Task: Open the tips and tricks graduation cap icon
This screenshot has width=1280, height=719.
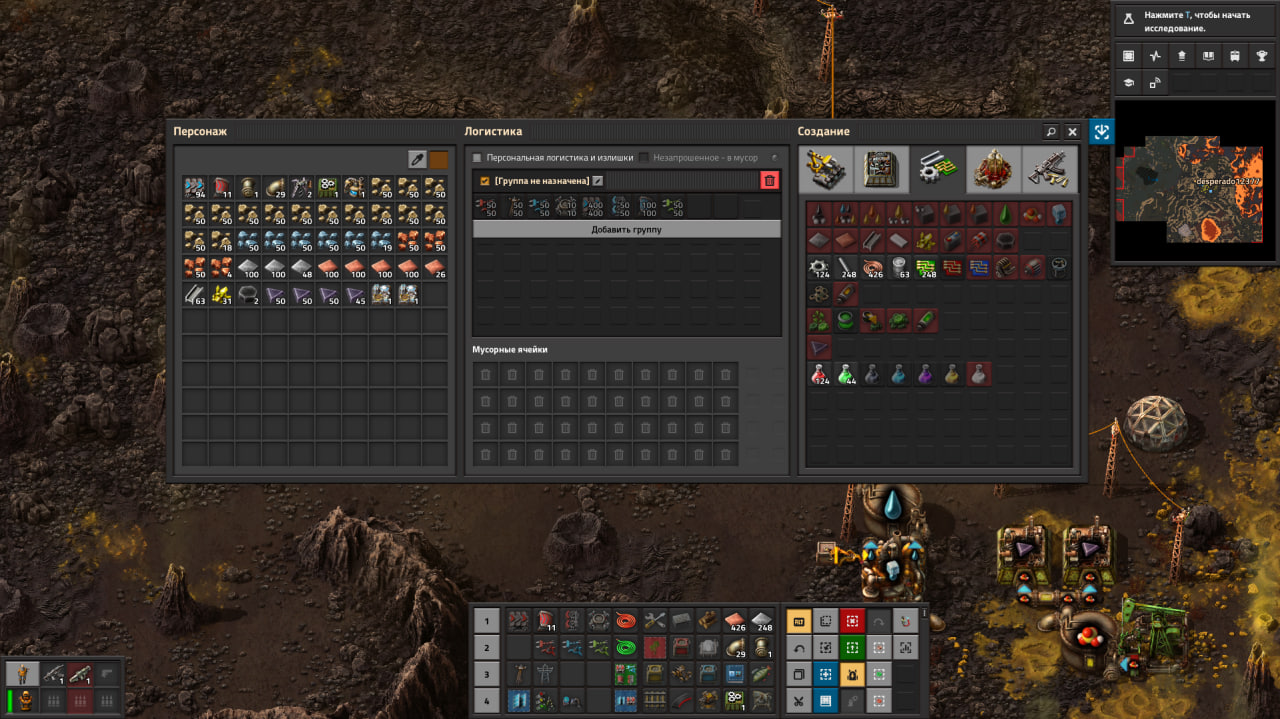Action: coord(1128,83)
